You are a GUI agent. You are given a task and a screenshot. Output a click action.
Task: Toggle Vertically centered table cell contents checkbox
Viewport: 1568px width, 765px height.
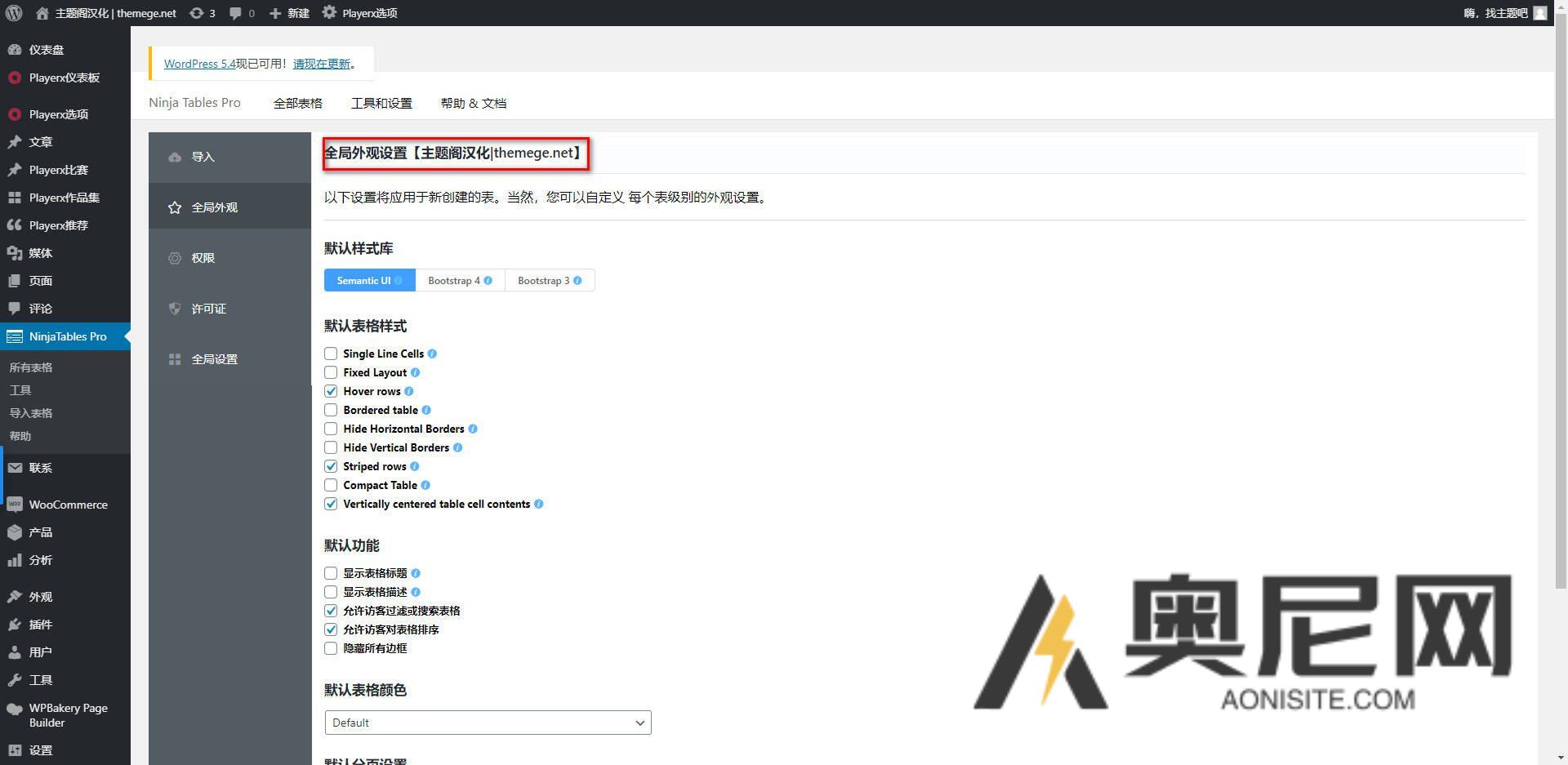[x=331, y=504]
